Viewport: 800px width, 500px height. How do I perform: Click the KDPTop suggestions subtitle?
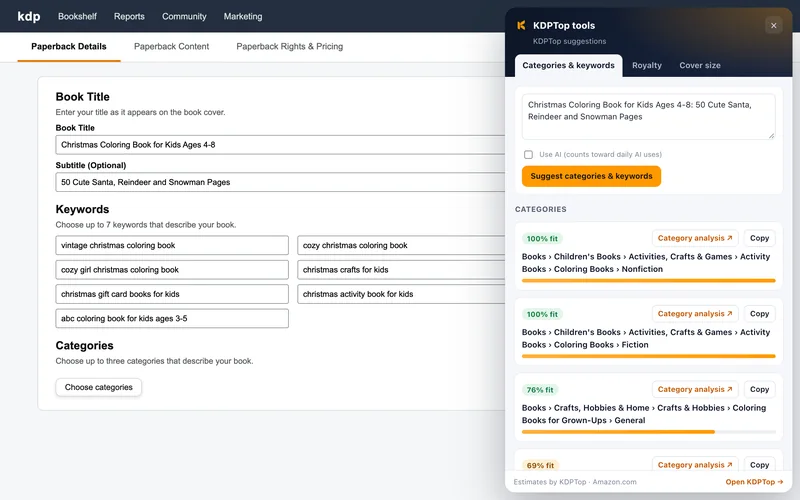pos(569,41)
